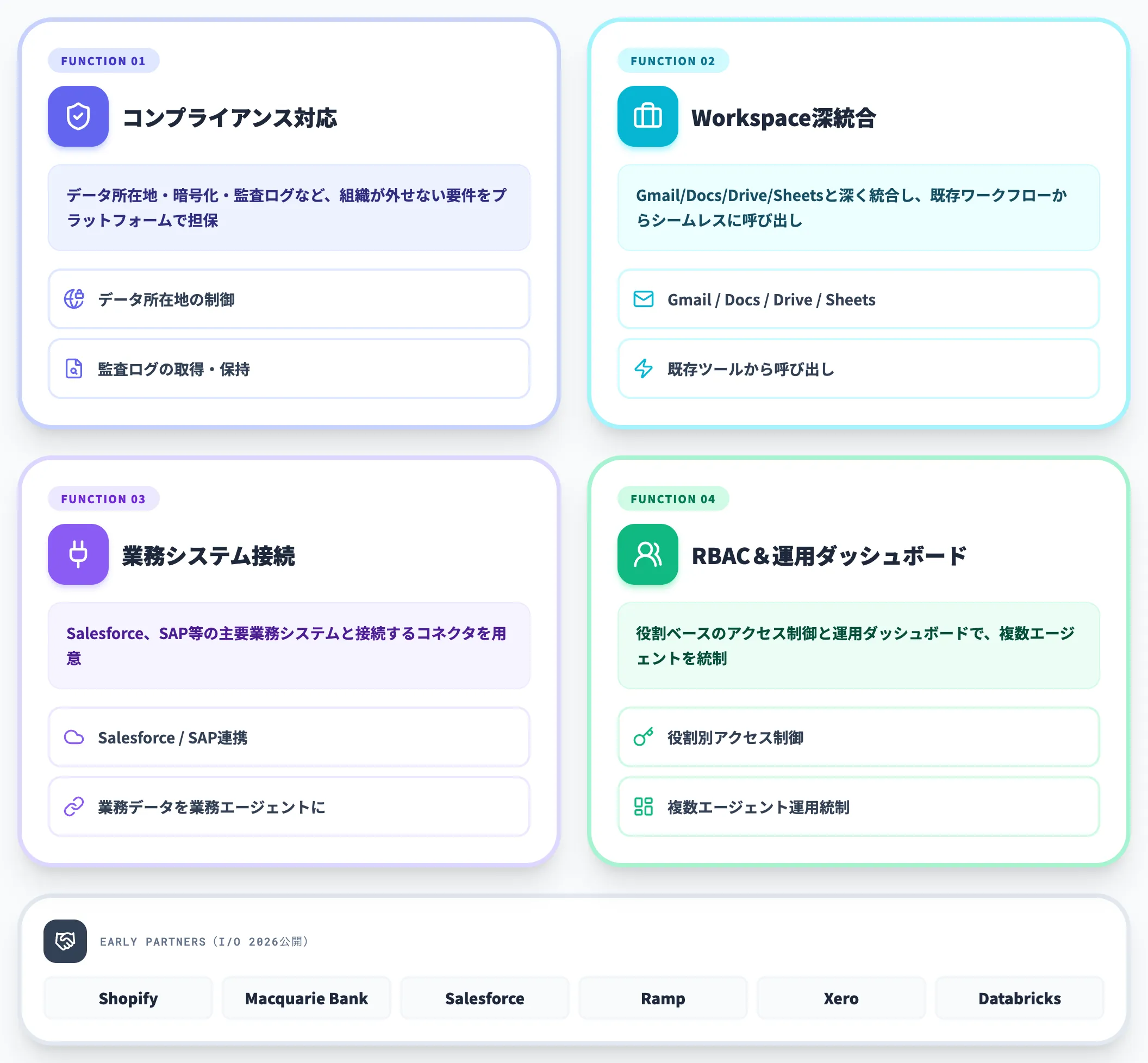Viewport: 1148px width, 1063px height.
Task: Click the description starting Gmail/Docs/Drive/Sheetsと深く統合
Action: point(852,208)
